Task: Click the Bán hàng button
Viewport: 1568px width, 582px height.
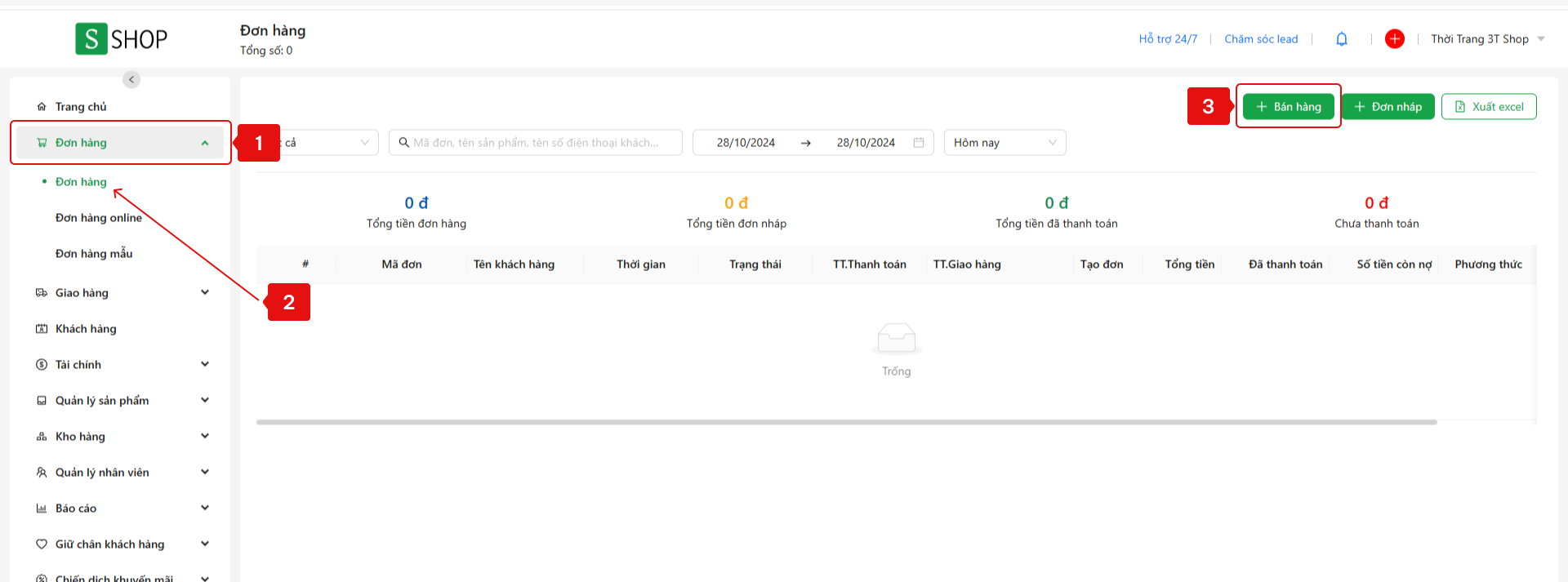Action: (1289, 107)
